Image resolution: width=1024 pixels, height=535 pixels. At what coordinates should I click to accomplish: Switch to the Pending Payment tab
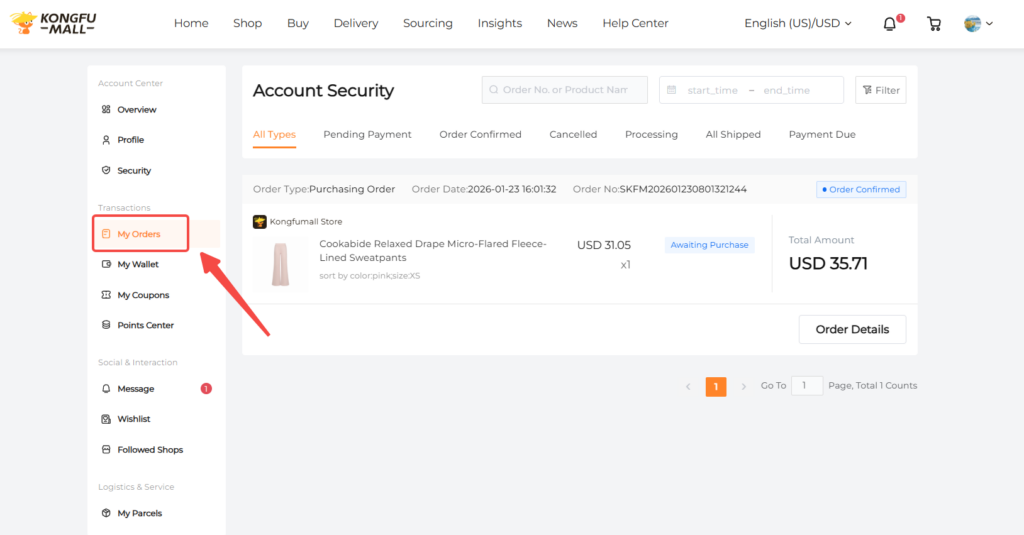(x=367, y=134)
